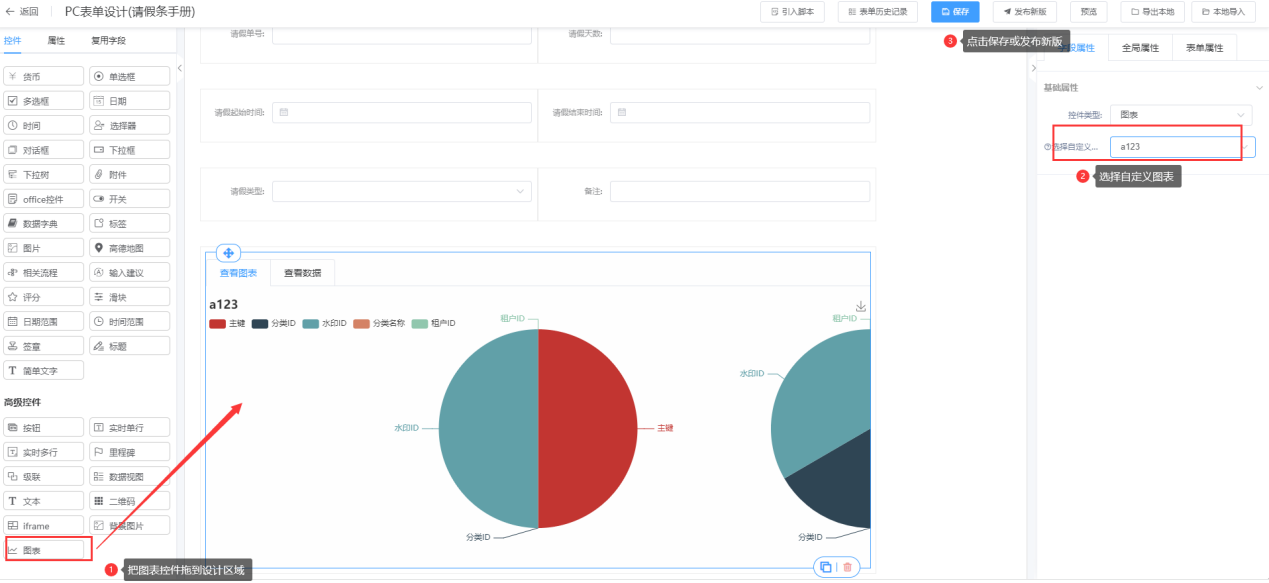Click the blue 保存 save button
Image resolution: width=1269 pixels, height=583 pixels.
(955, 12)
